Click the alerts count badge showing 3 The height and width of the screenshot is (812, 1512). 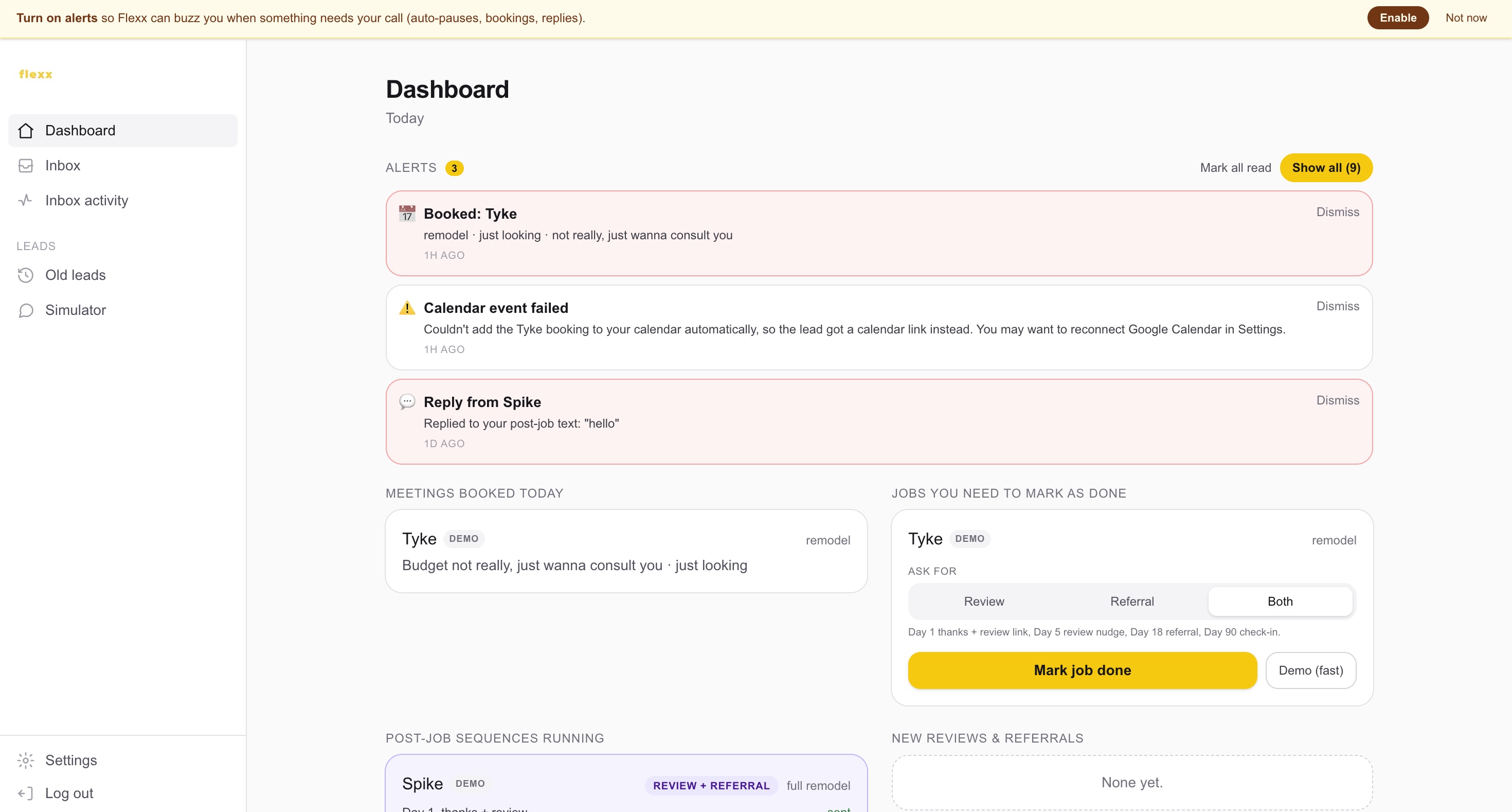point(454,168)
